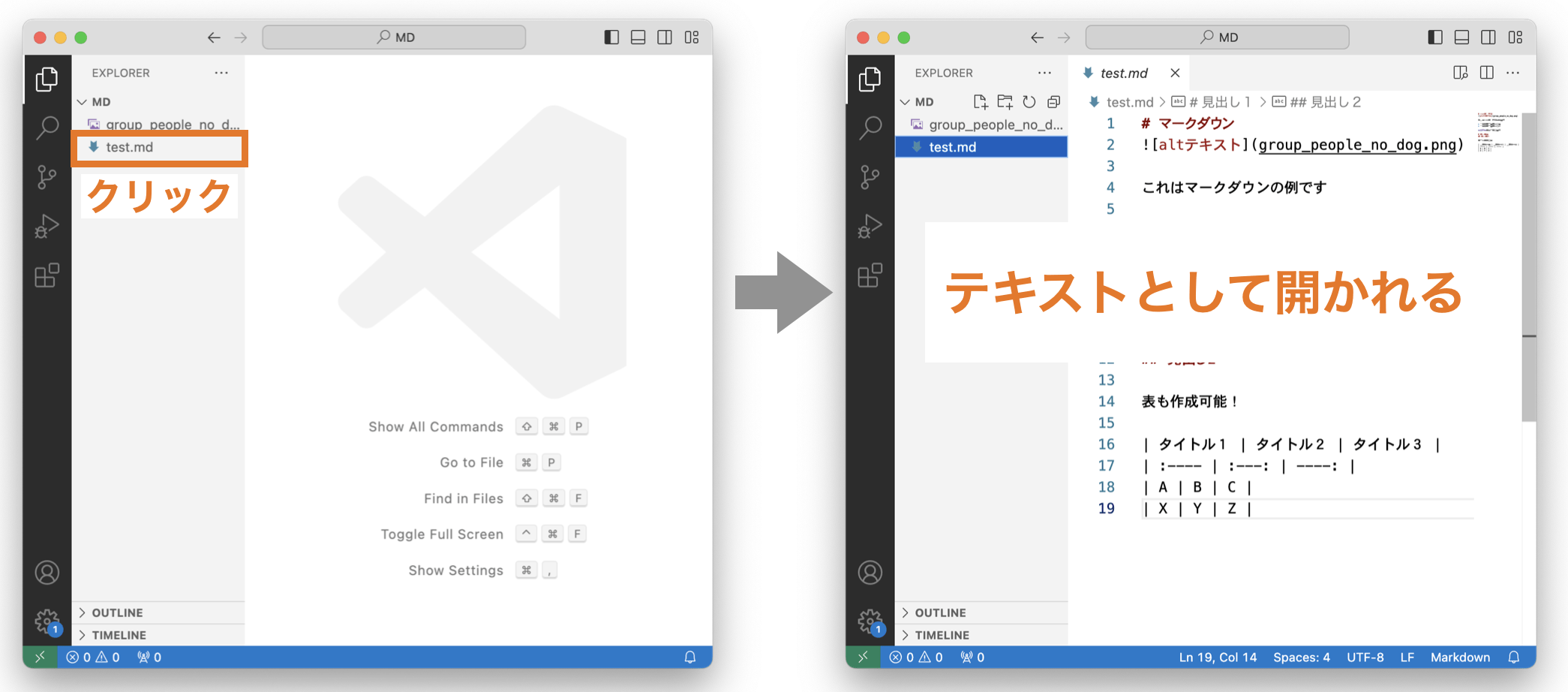Screen dimensions: 1568x692
Task: Toggle secondary side bar in left window
Action: pyautogui.click(x=665, y=37)
